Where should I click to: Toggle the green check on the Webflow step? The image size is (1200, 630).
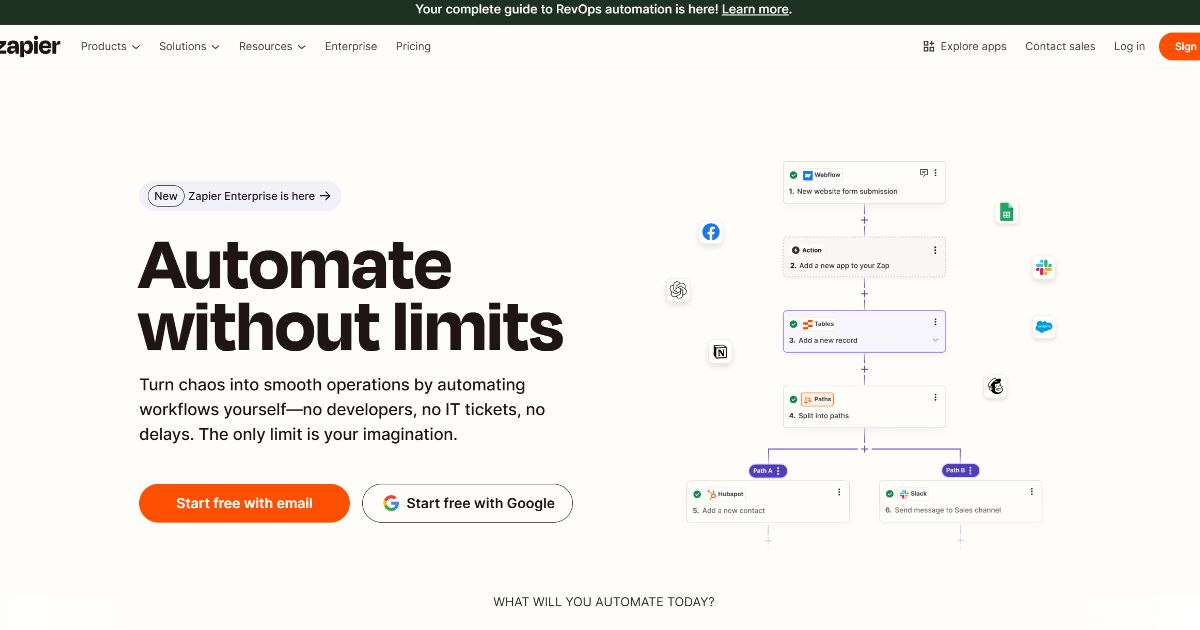(x=795, y=174)
